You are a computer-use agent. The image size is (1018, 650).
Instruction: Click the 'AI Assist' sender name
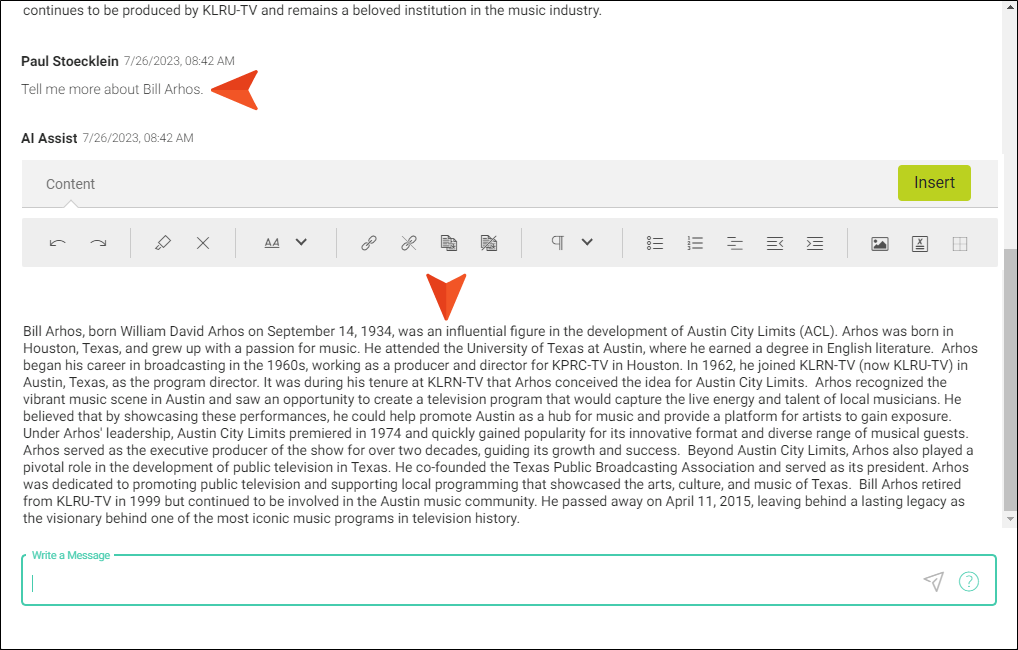(x=49, y=138)
